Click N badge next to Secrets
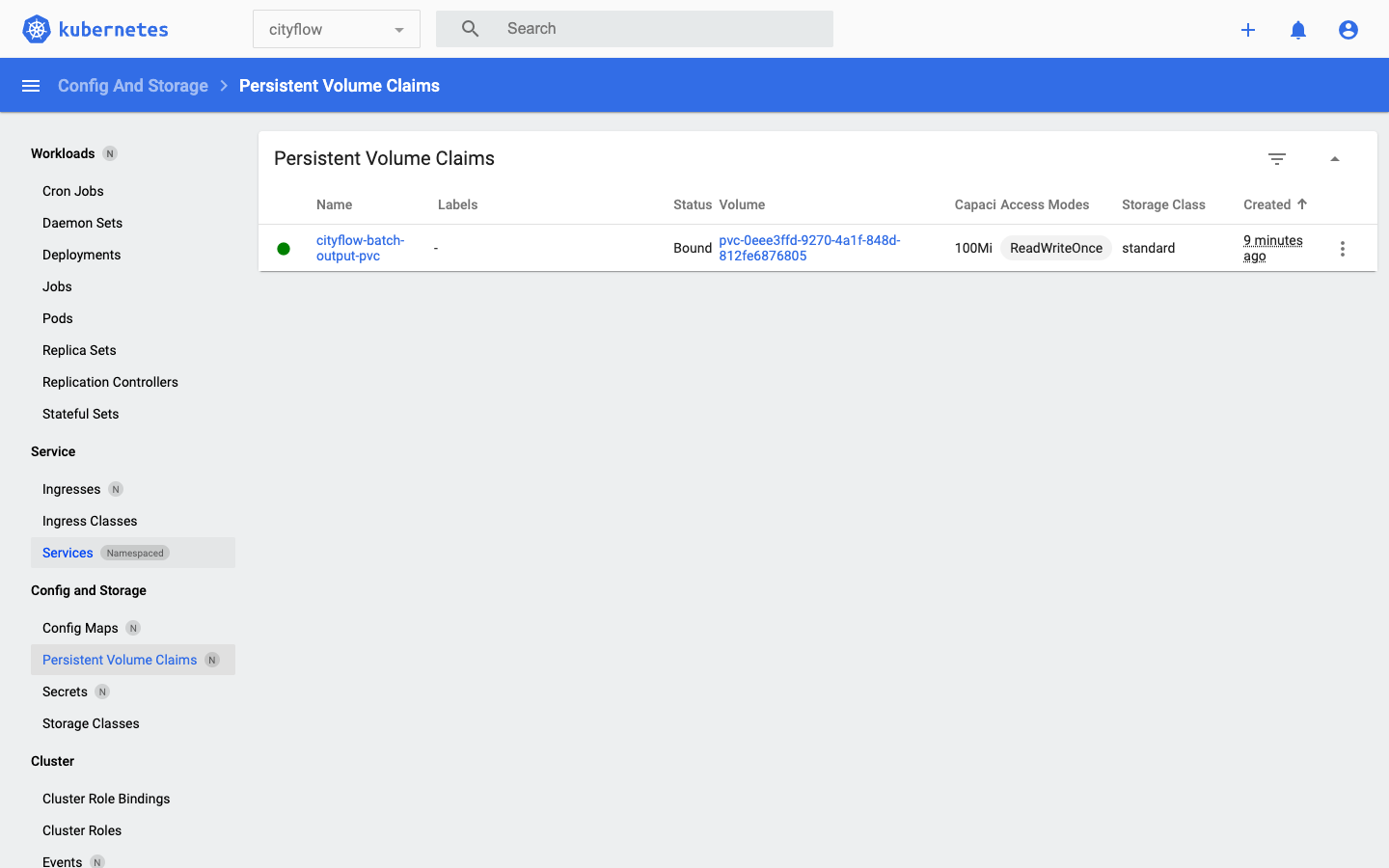Screen dimensions: 1389x868 [102, 692]
